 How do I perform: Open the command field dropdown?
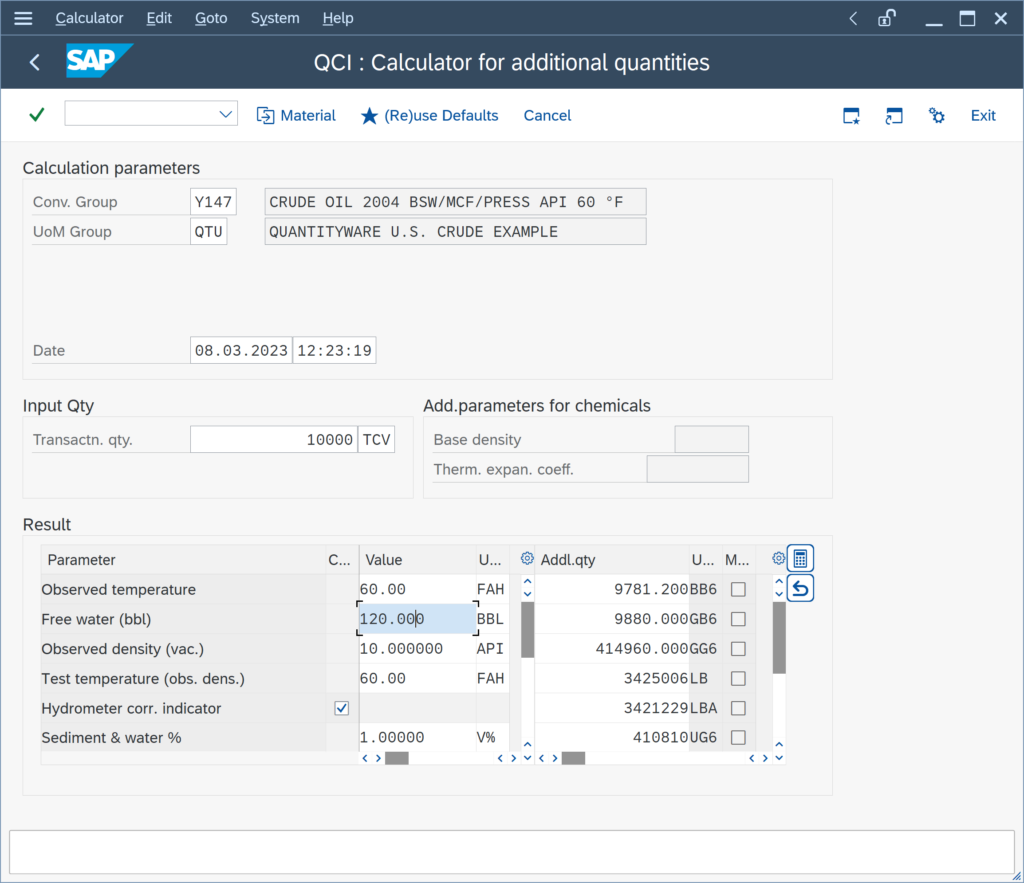225,114
